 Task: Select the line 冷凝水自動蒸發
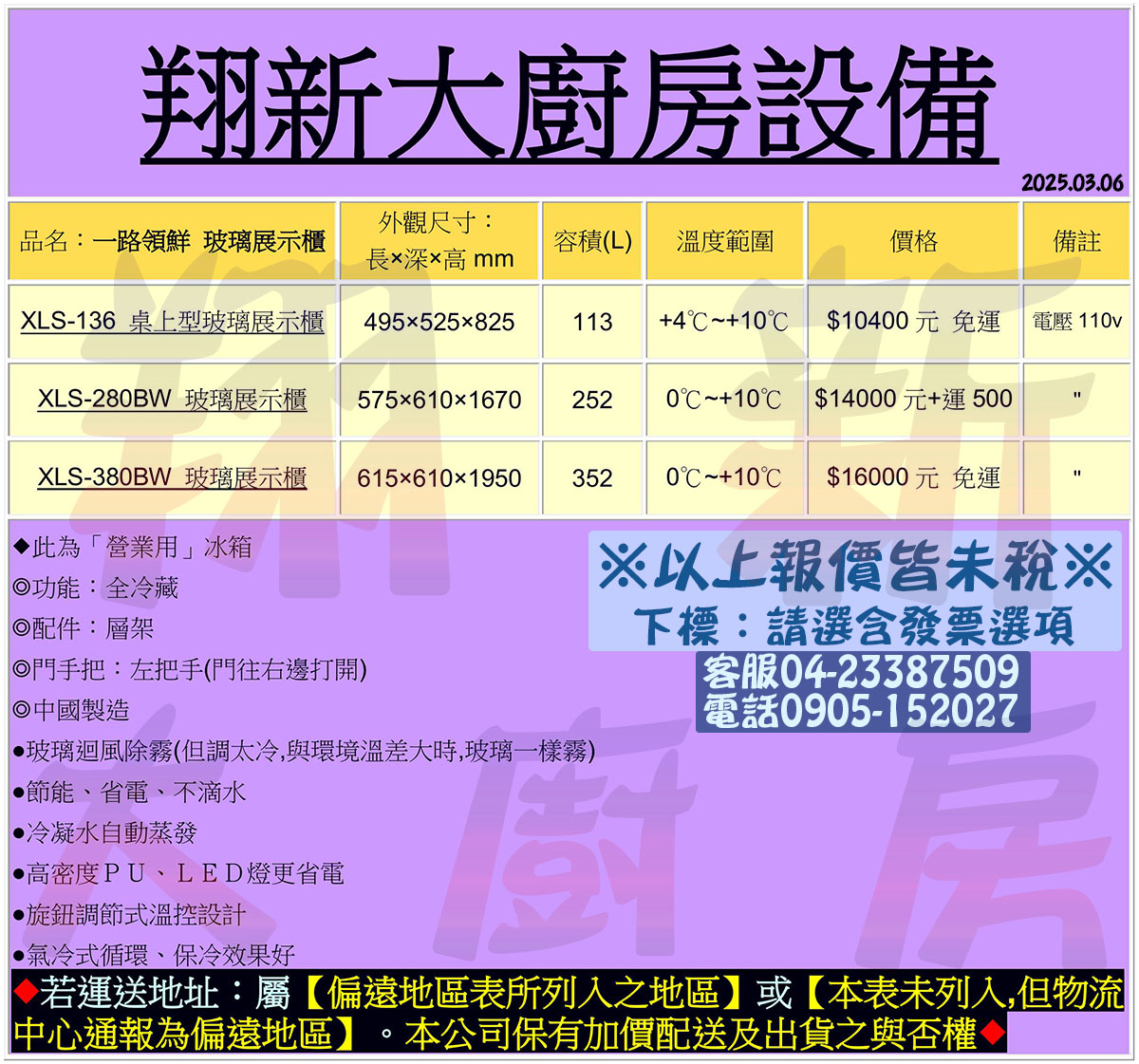point(105,832)
